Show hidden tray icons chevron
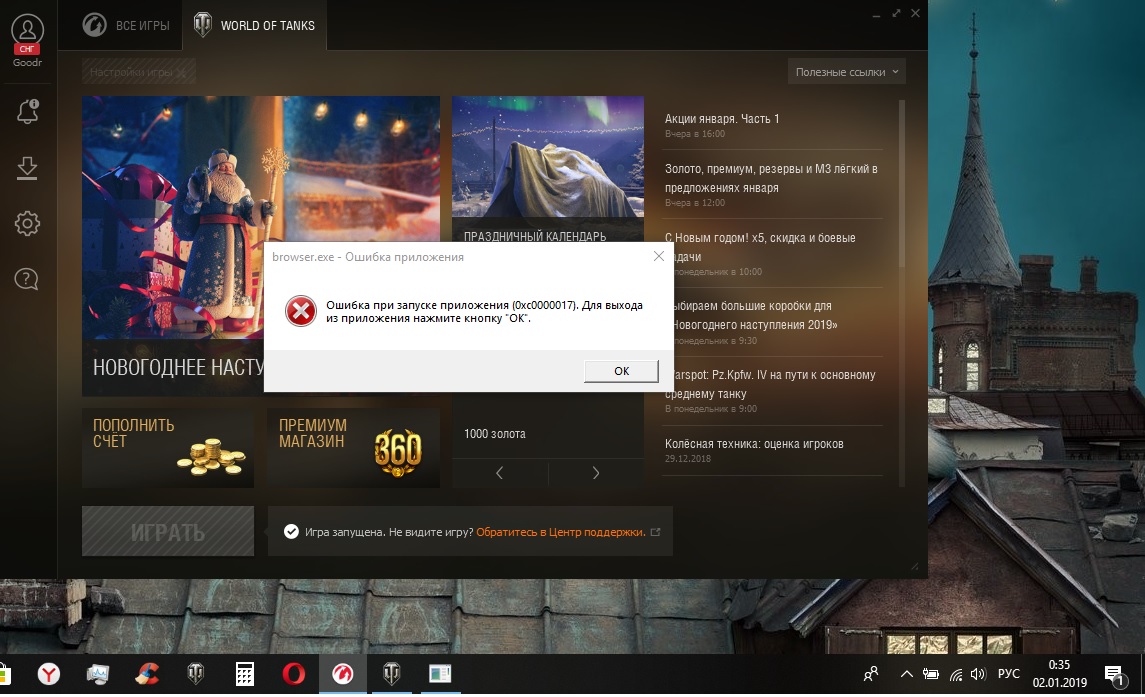 [906, 674]
